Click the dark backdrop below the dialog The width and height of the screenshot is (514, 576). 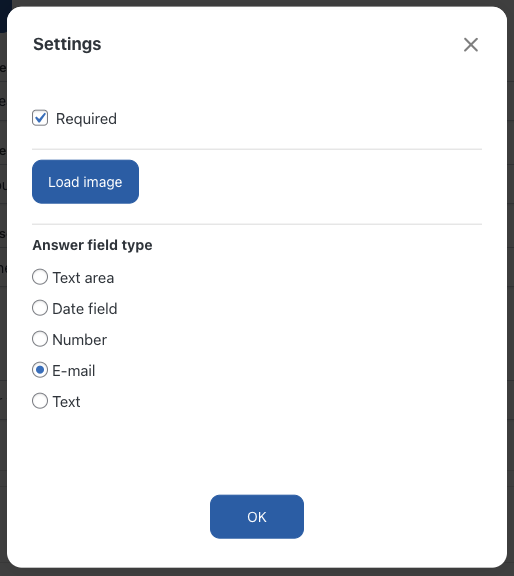(x=257, y=572)
